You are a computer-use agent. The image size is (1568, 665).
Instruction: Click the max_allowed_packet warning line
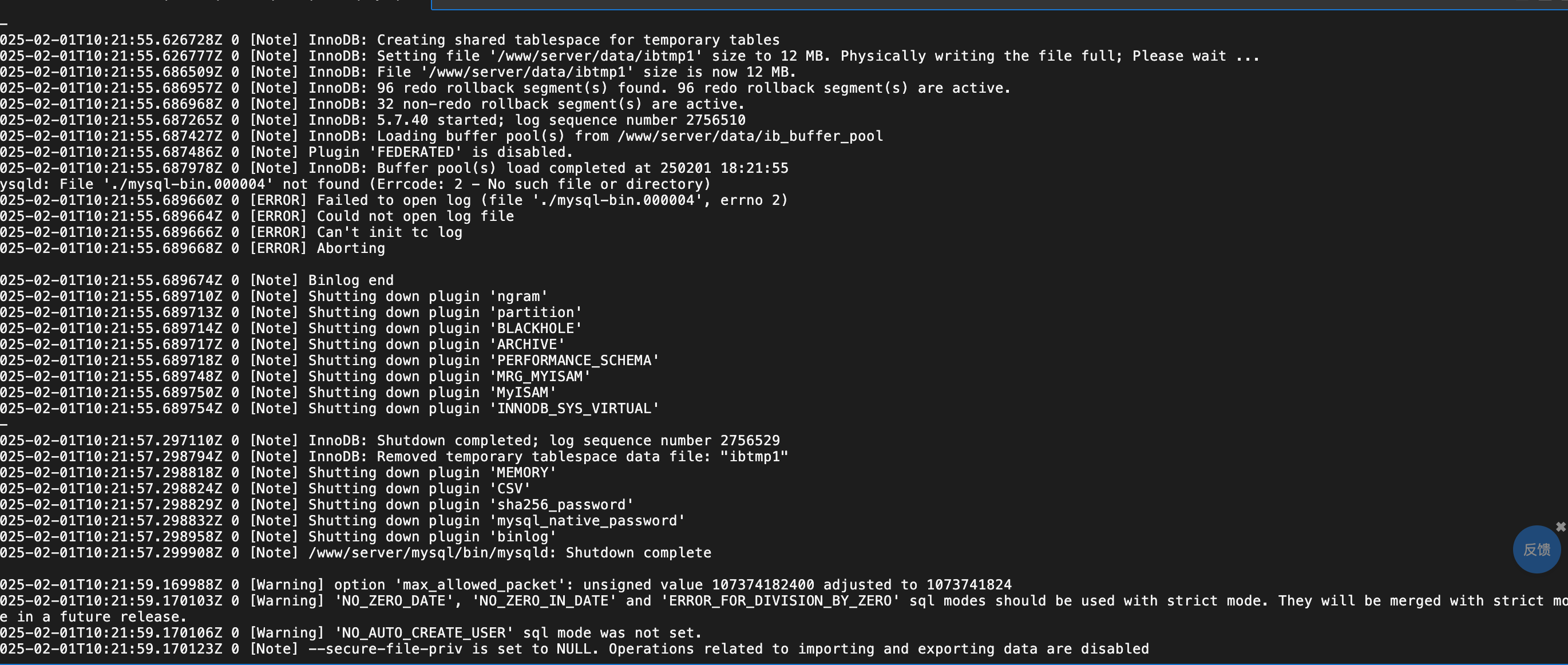coord(506,585)
